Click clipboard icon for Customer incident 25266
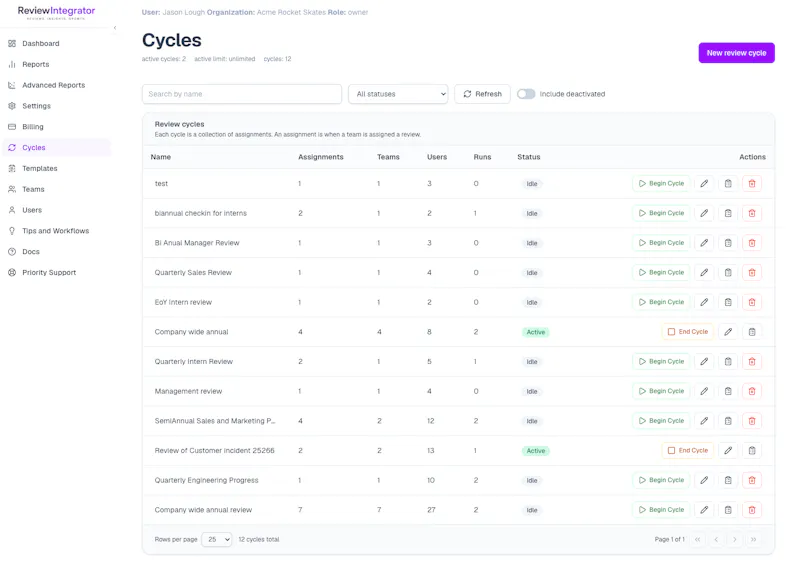This screenshot has height=566, width=800. [x=752, y=450]
